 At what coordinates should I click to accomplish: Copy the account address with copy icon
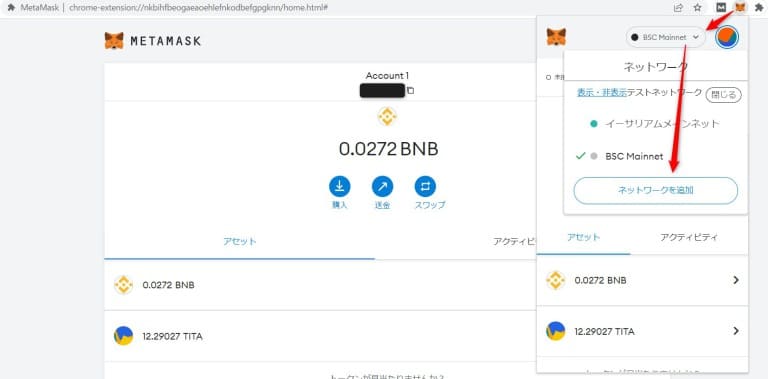tap(410, 91)
